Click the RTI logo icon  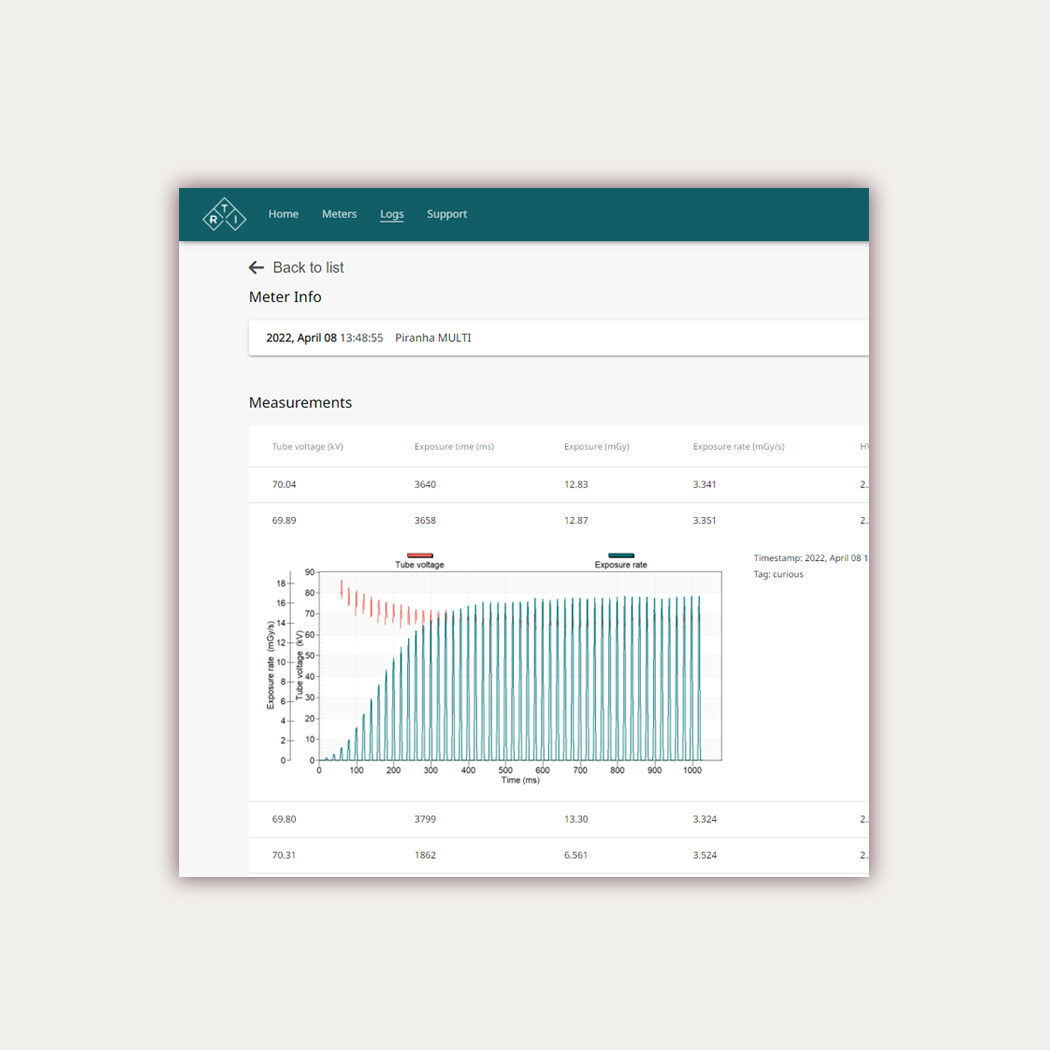(x=223, y=214)
